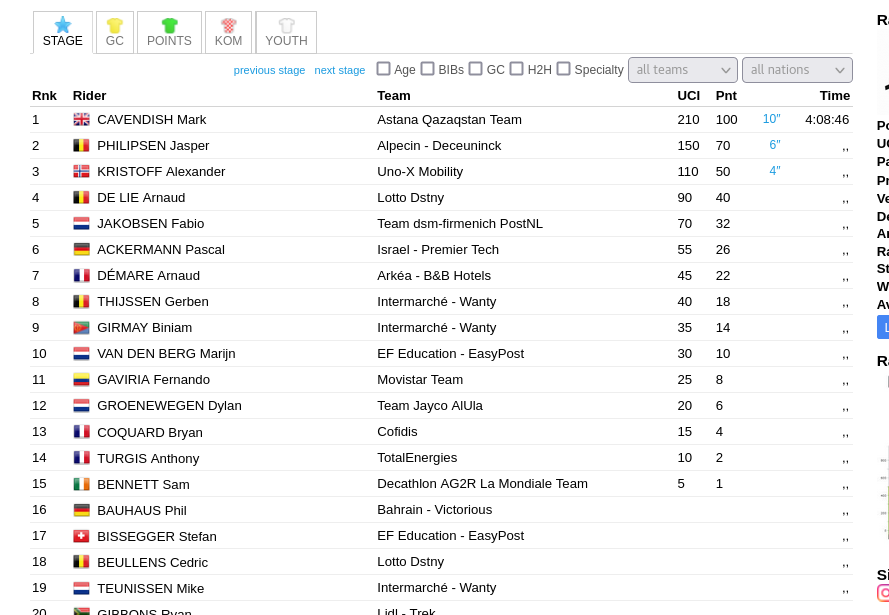Open the all teams dropdown

click(683, 70)
